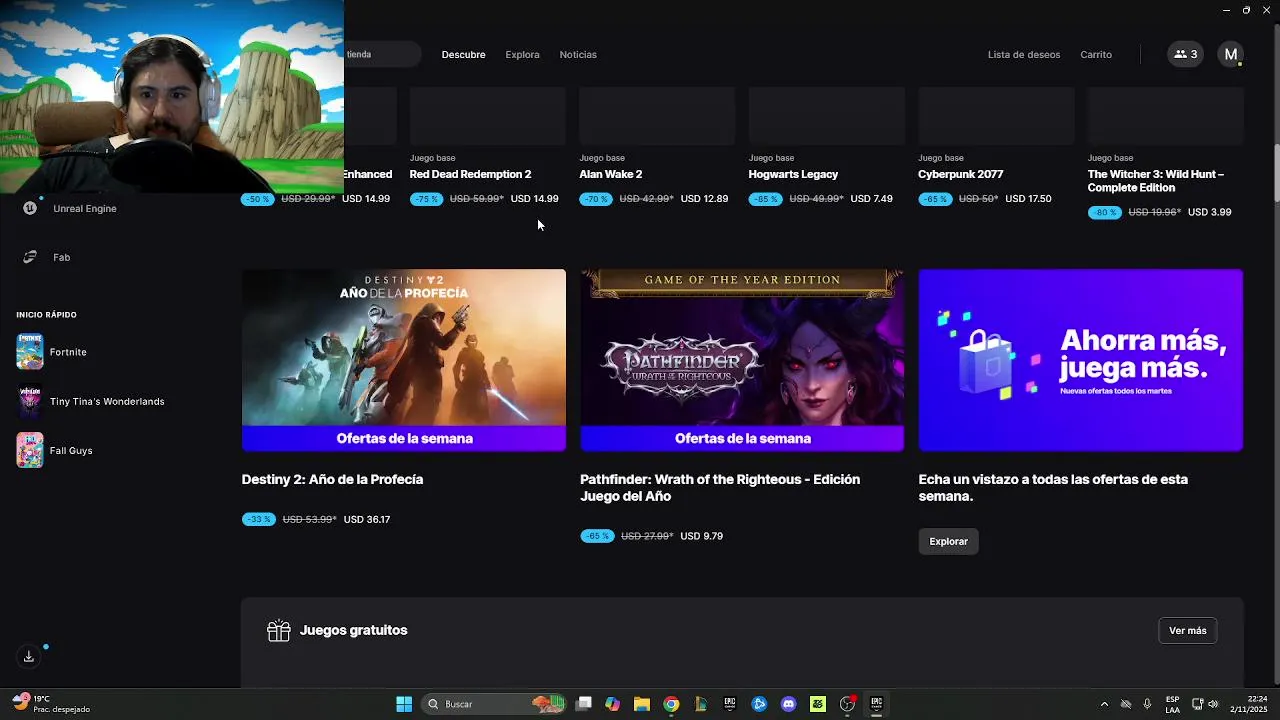Image resolution: width=1280 pixels, height=720 pixels.
Task: Open Battle.net from the taskbar
Action: click(759, 704)
